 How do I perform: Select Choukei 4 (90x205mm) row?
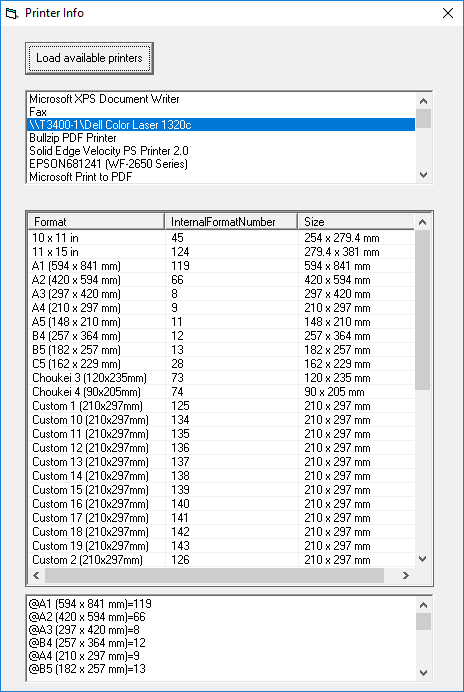point(222,392)
